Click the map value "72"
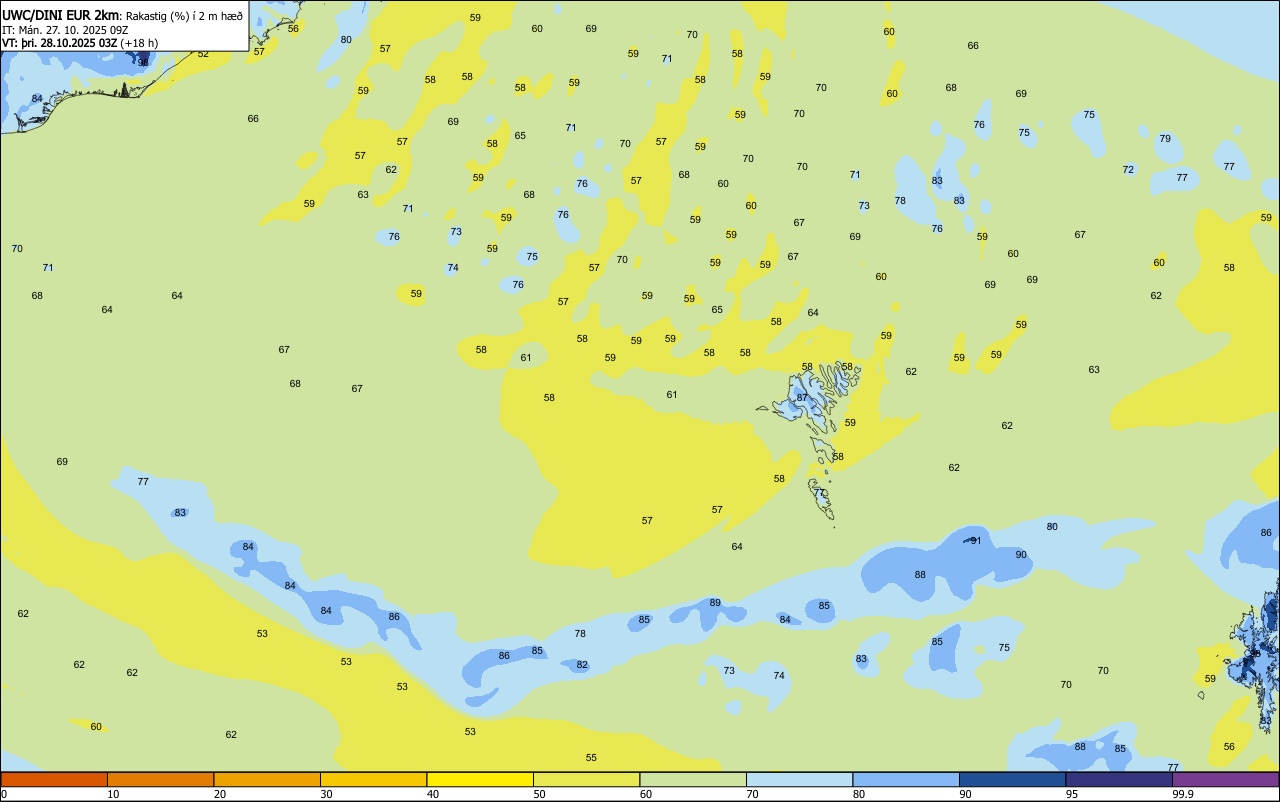 pos(1128,169)
